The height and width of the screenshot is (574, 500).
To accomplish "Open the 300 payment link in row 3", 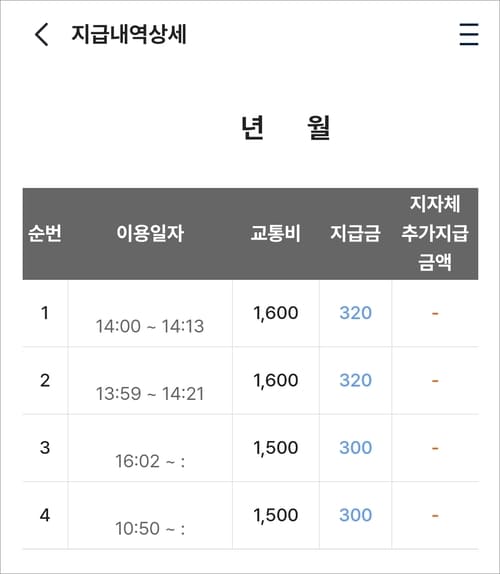I will pyautogui.click(x=355, y=447).
